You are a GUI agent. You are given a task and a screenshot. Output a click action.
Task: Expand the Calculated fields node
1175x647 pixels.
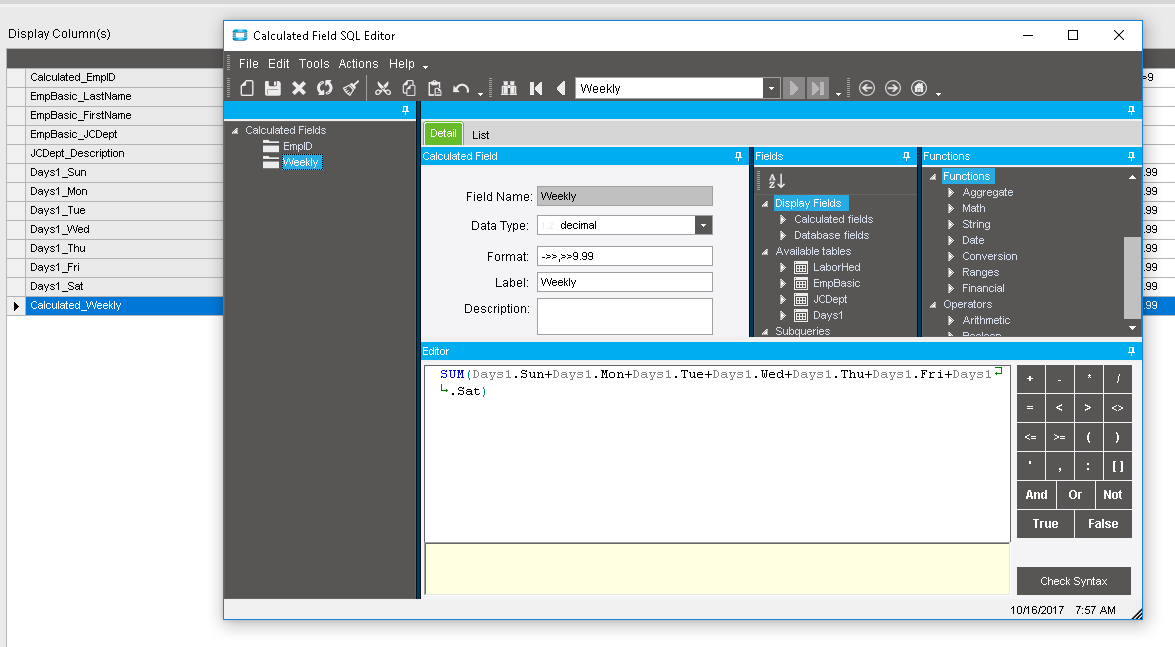(x=783, y=220)
